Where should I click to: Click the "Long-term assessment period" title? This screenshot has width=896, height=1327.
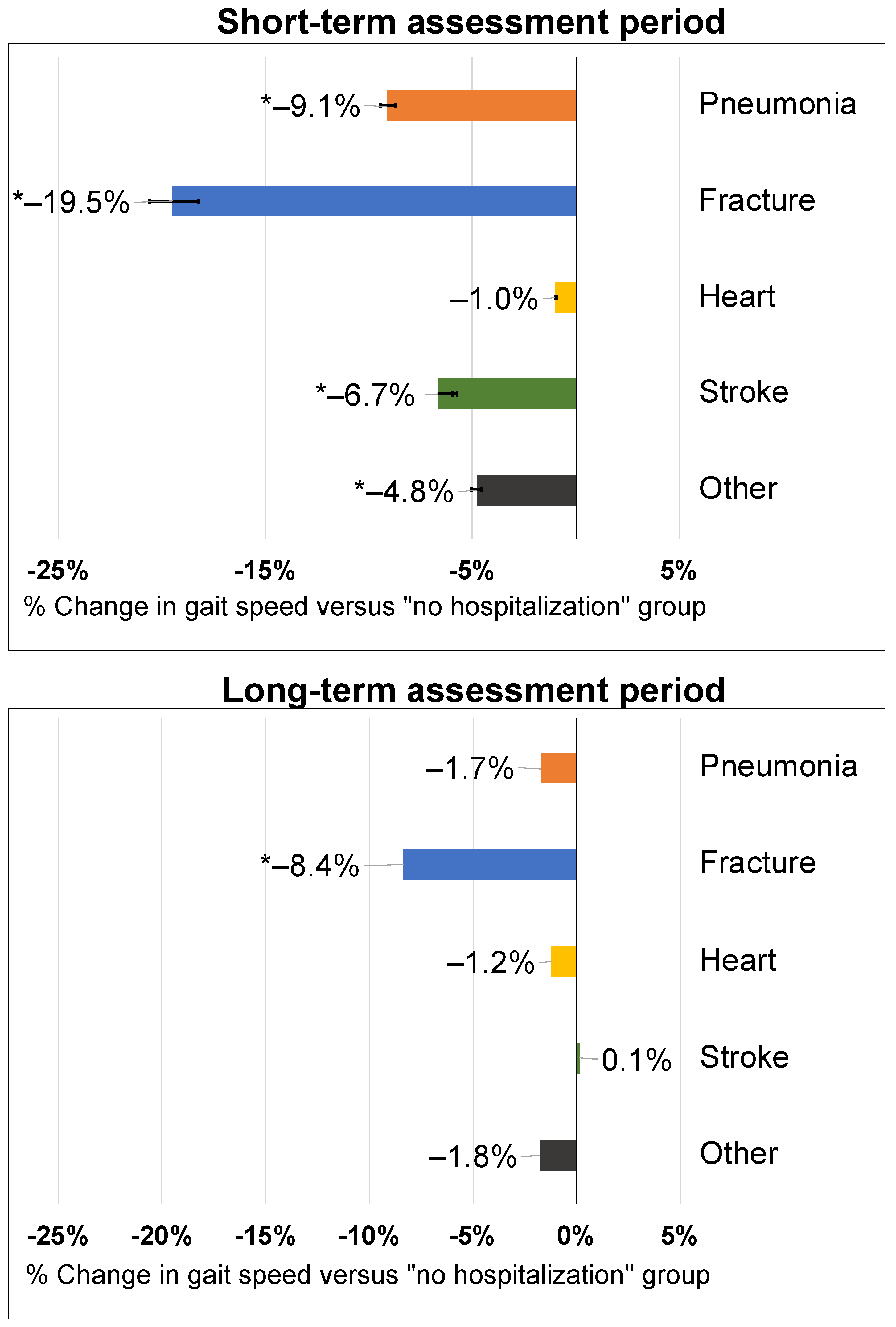point(473,690)
